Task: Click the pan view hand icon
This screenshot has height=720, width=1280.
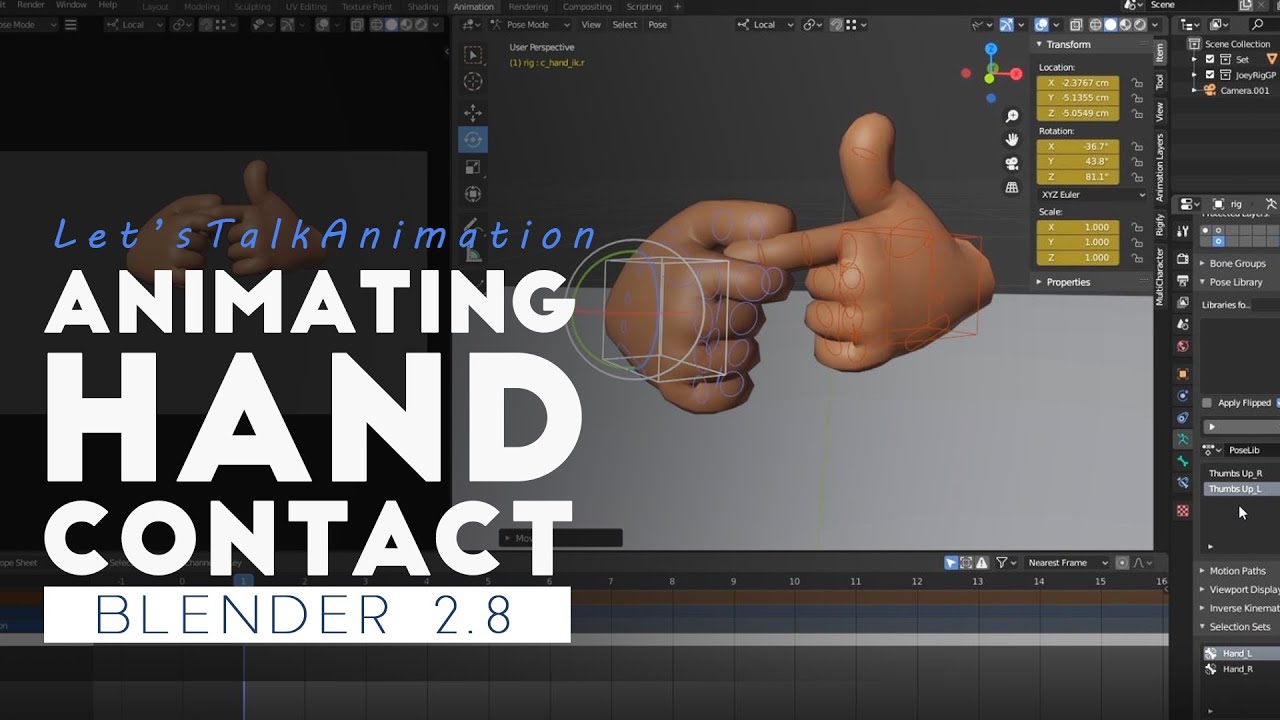Action: (x=1012, y=140)
